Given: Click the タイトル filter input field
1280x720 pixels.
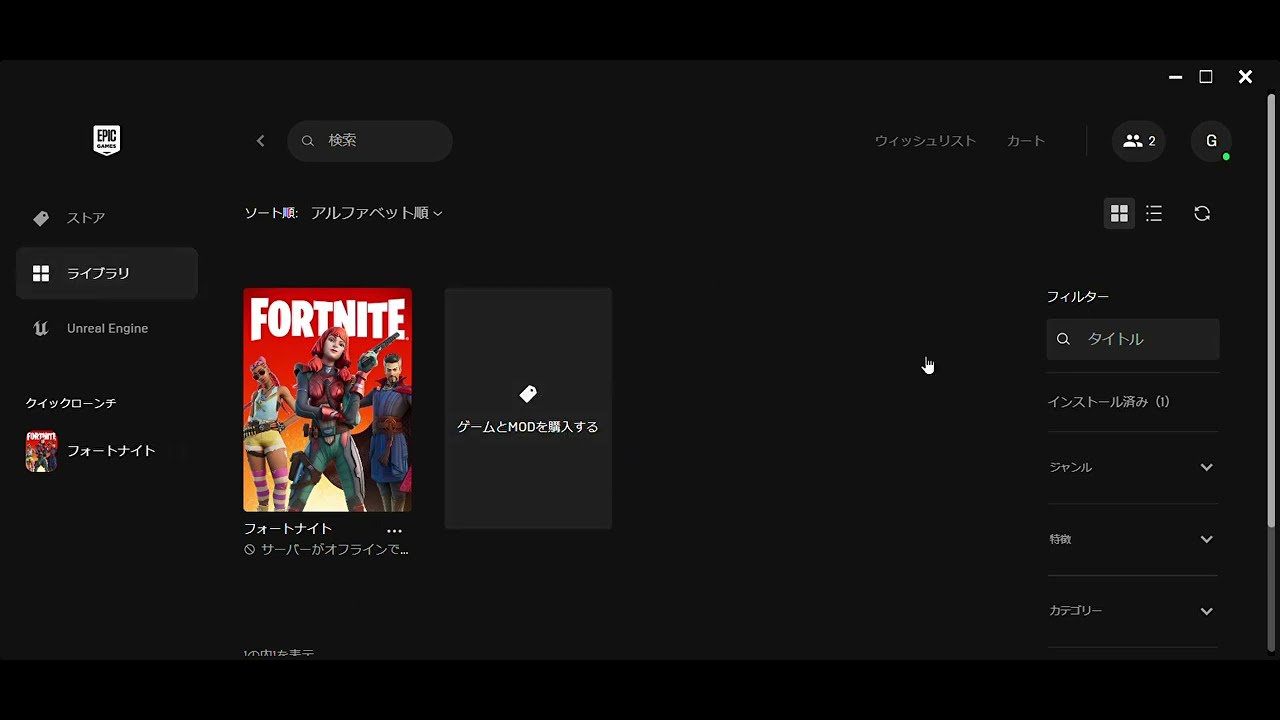Looking at the screenshot, I should pos(1133,339).
